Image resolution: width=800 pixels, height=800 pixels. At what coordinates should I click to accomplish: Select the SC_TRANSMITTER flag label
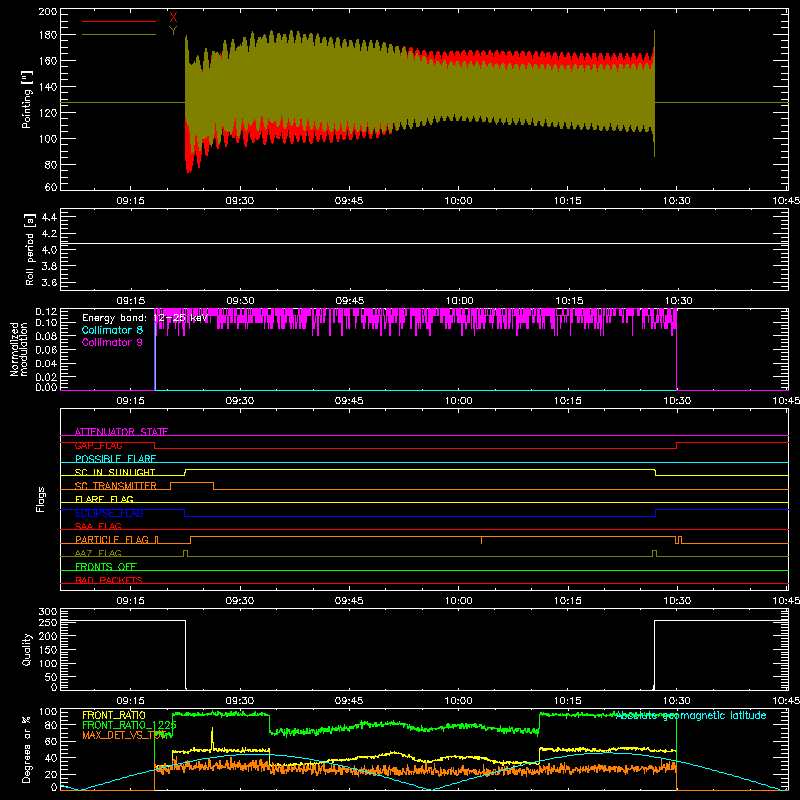point(116,486)
